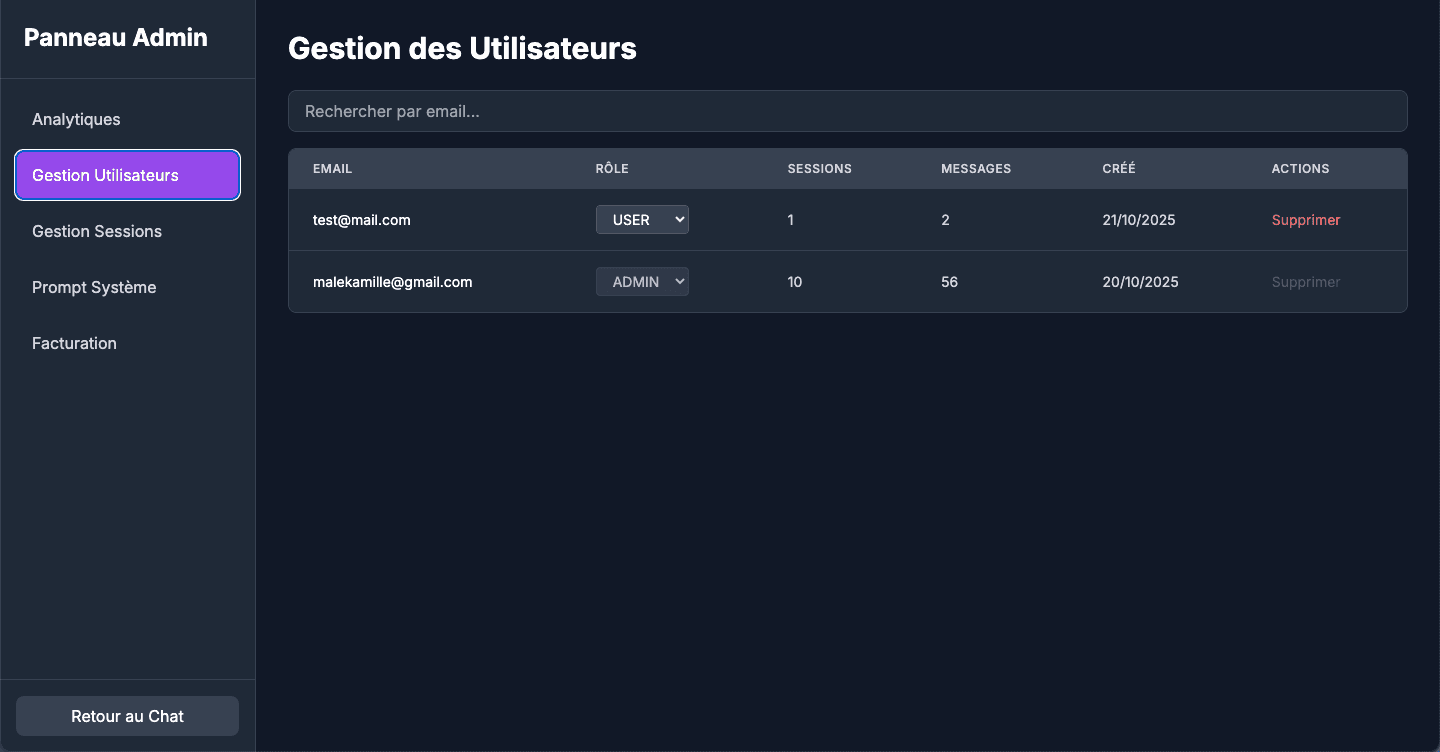Screen dimensions: 1440x752
Task: Click the SESSIONS column header
Action: 819,168
